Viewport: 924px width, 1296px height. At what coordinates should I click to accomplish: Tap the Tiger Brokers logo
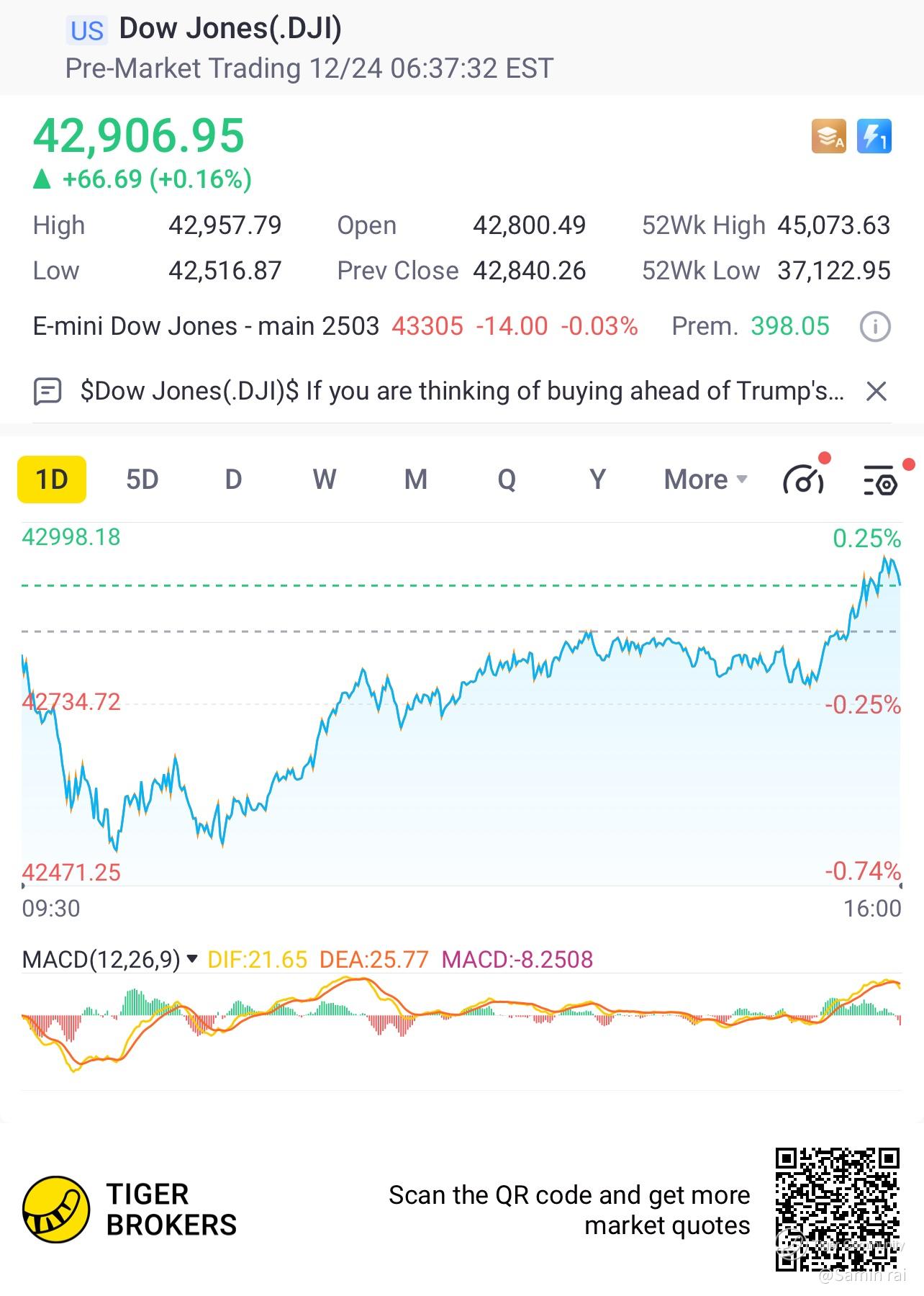click(56, 1210)
